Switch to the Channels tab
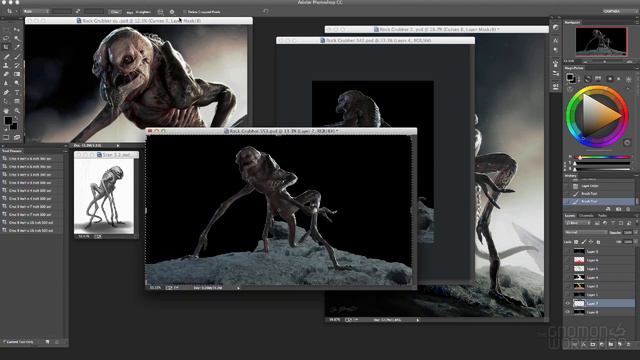Screen dimensions: 640x360 pyautogui.click(x=586, y=216)
